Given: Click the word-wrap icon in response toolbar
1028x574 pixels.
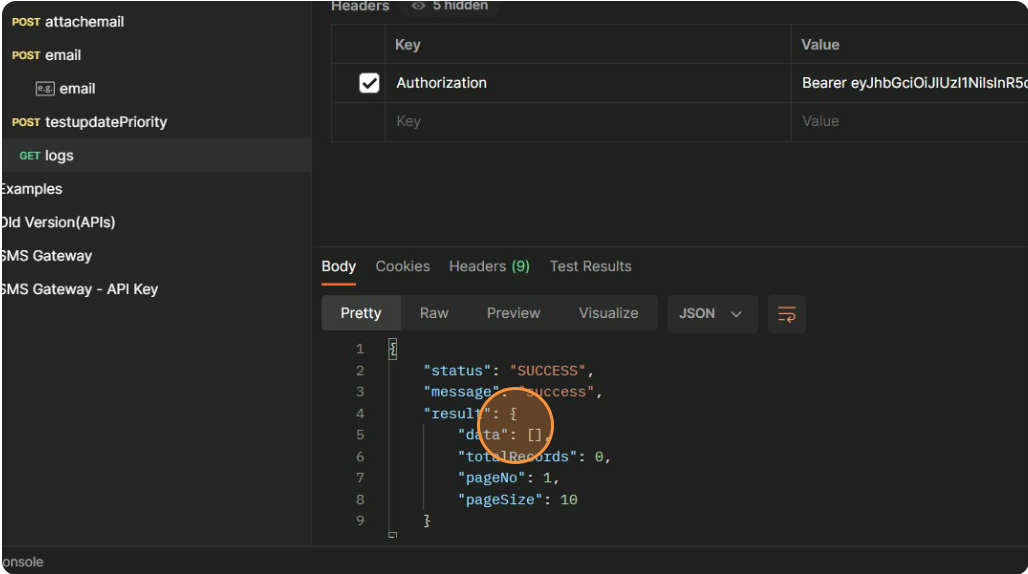Looking at the screenshot, I should (786, 314).
